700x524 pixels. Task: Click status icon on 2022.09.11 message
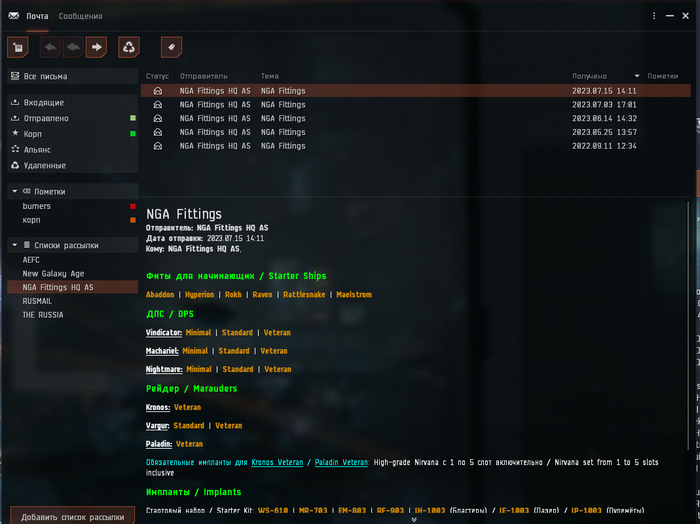(158, 146)
